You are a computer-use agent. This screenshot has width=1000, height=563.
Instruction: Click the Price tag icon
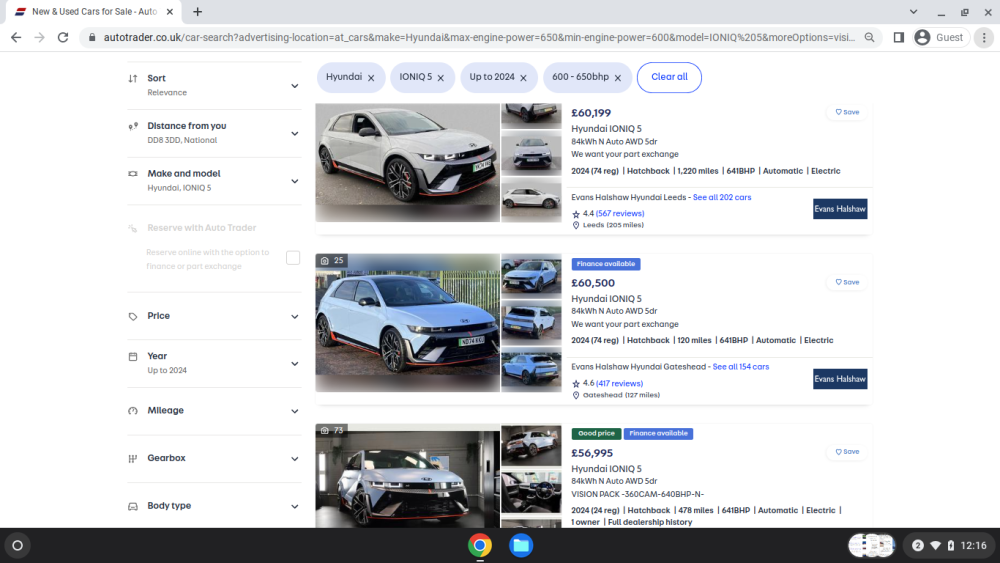coord(133,316)
